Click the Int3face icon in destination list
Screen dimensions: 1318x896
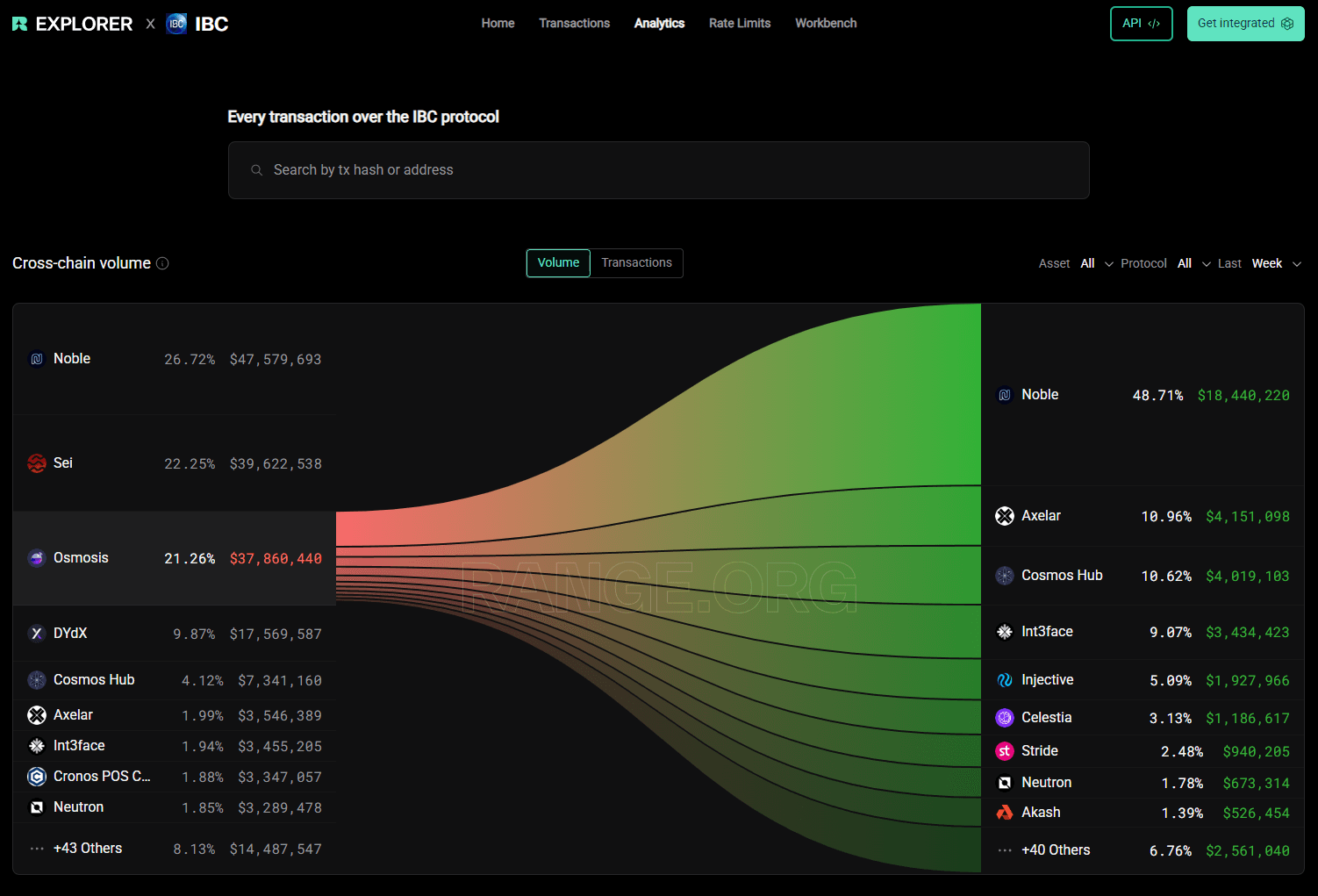[1005, 632]
